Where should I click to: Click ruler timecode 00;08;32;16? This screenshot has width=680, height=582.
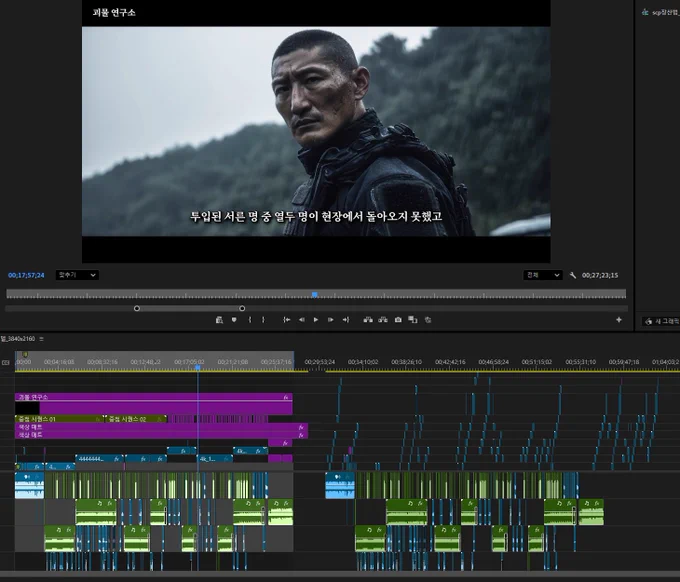click(x=102, y=362)
